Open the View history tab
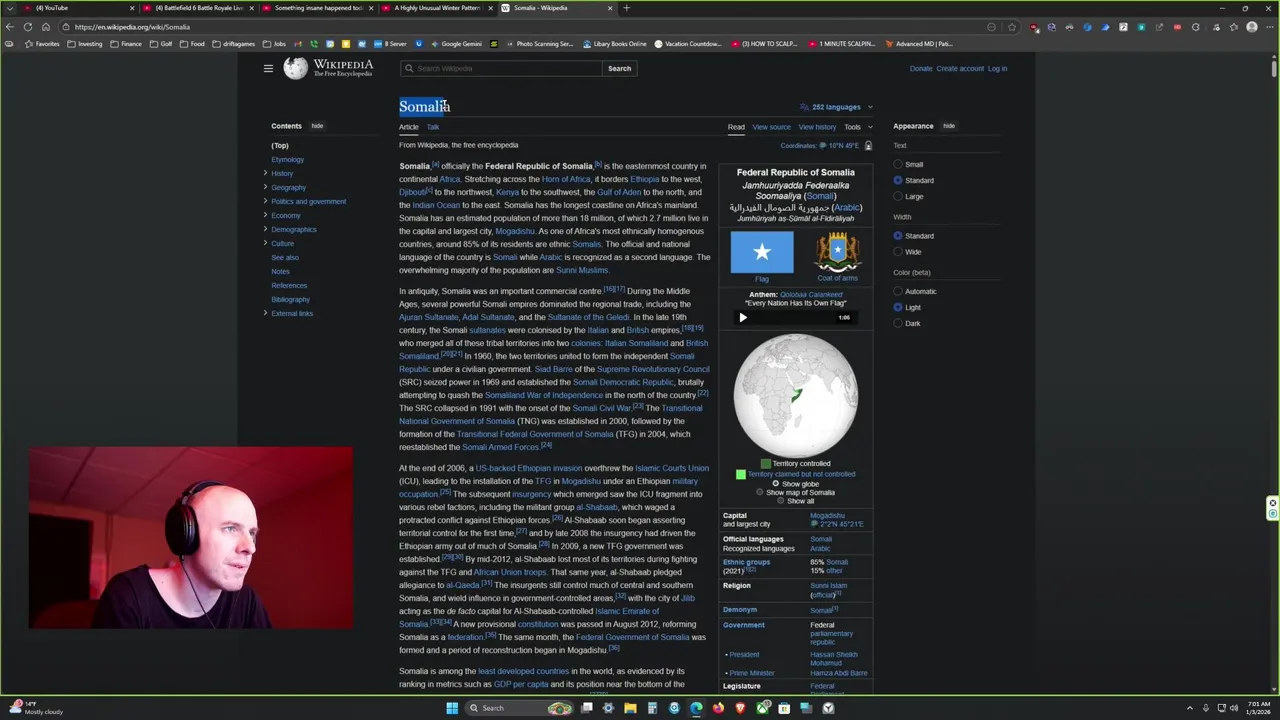 click(817, 127)
